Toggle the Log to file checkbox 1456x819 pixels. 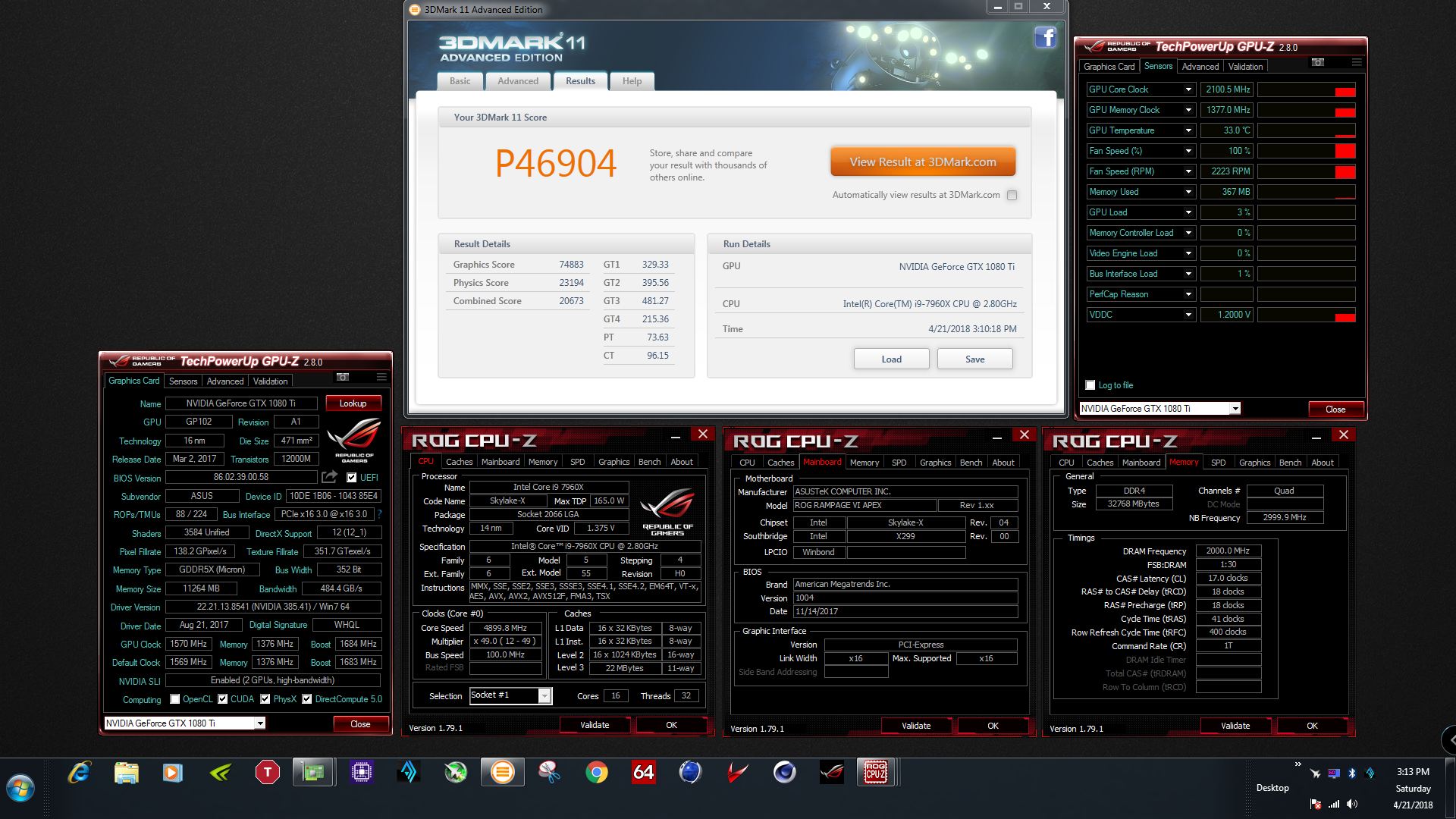pyautogui.click(x=1090, y=385)
